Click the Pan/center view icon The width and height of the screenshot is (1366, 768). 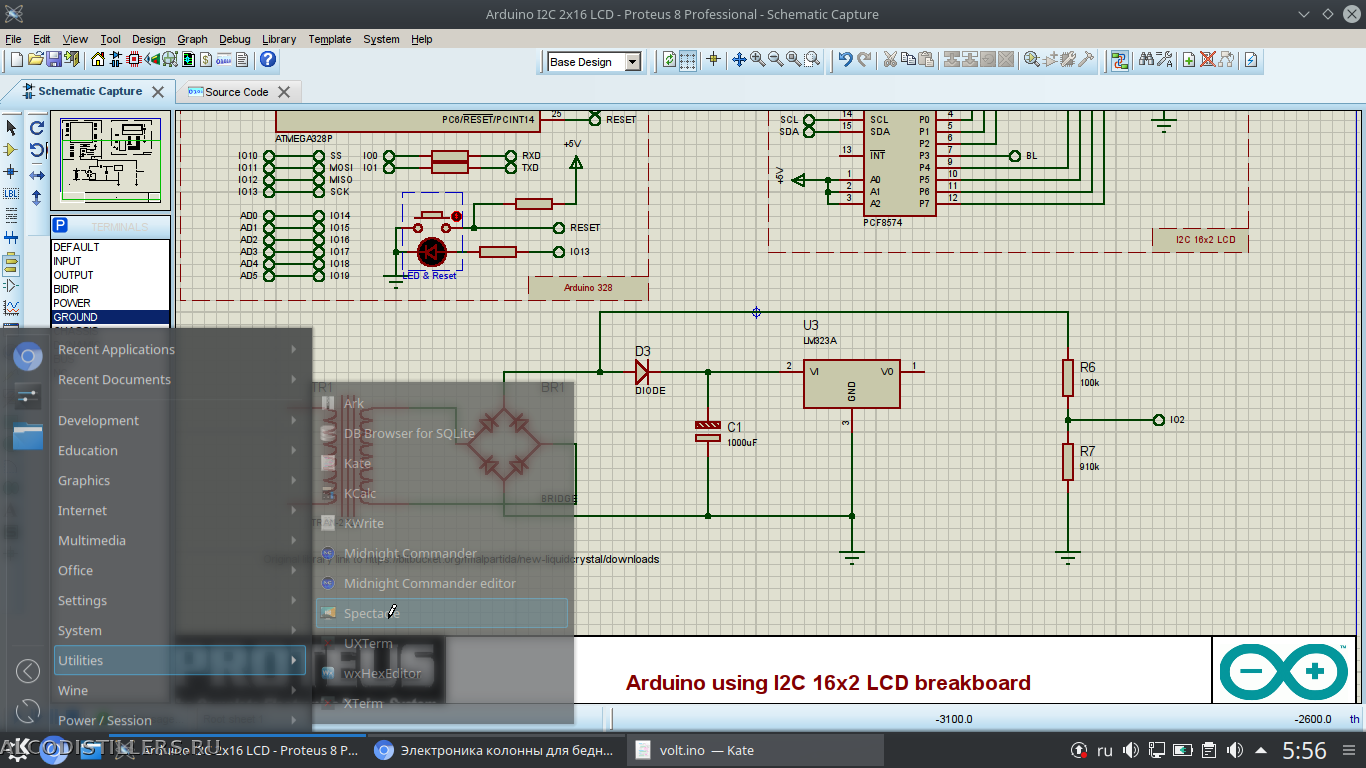(739, 60)
